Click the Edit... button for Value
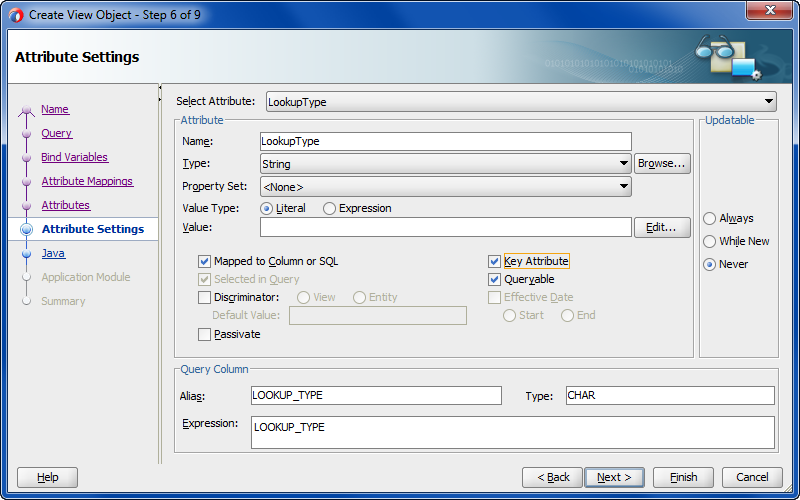This screenshot has width=800, height=500. tap(662, 228)
